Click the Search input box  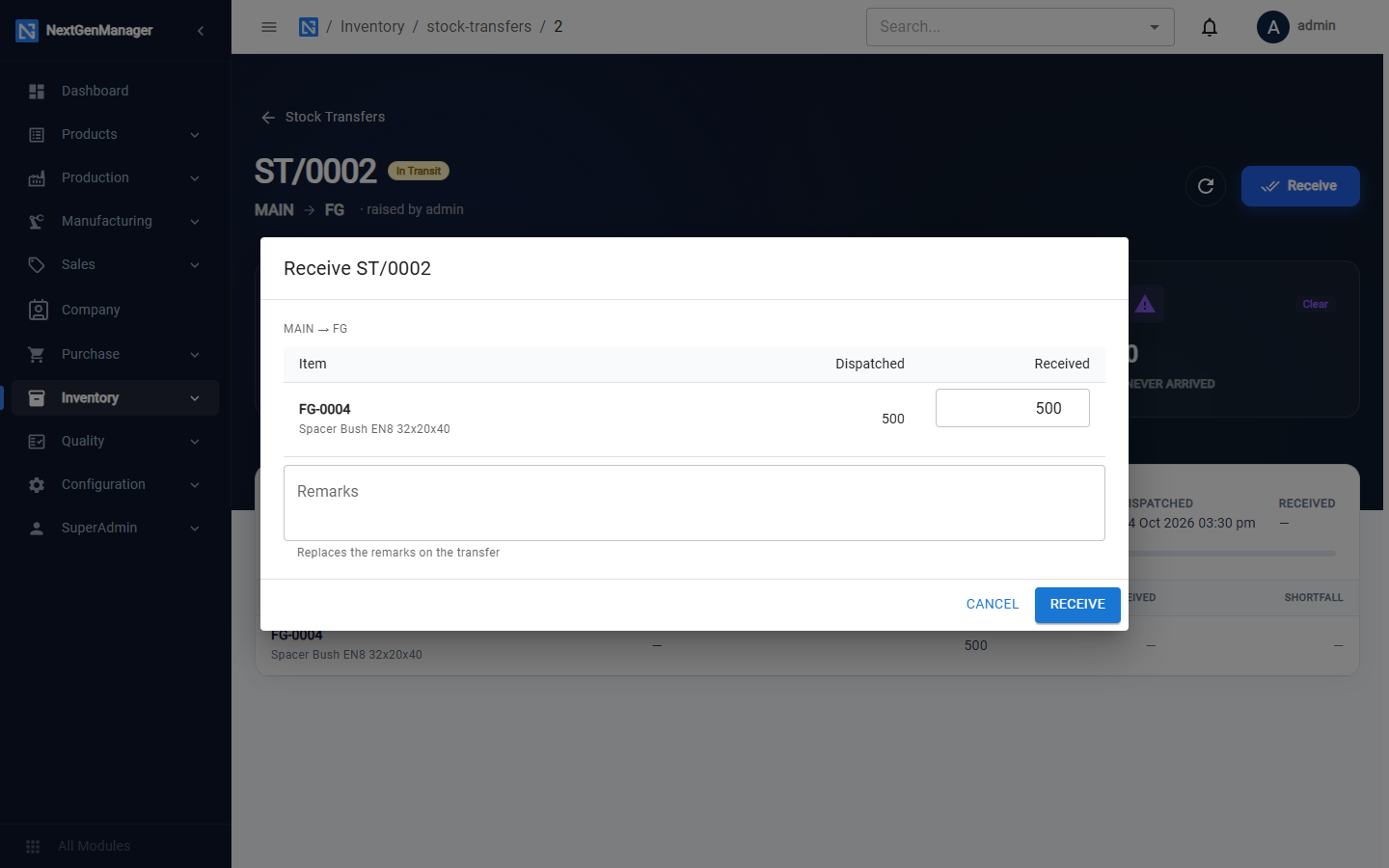click(1021, 27)
